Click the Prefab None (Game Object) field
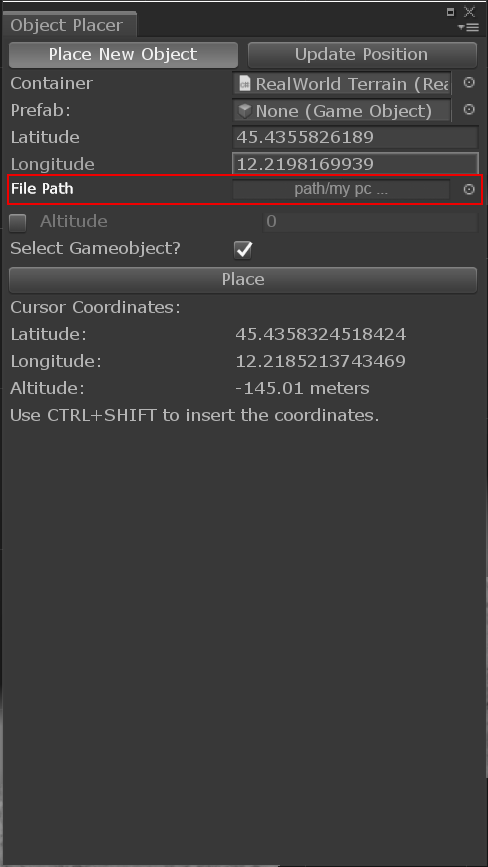 pyautogui.click(x=342, y=111)
